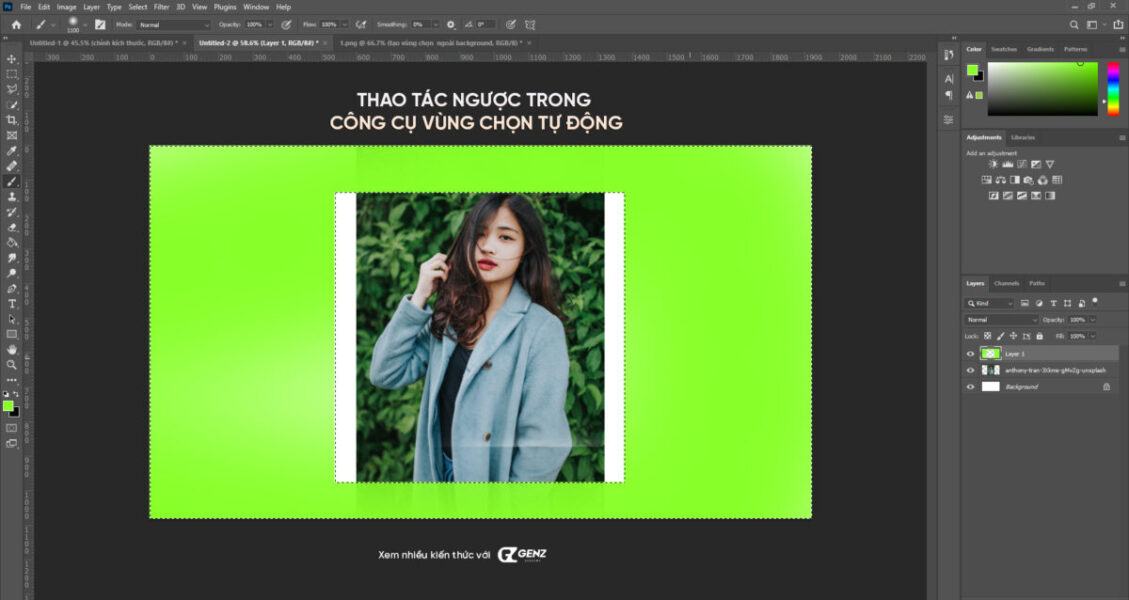The height and width of the screenshot is (600, 1129).
Task: Expand the Kind layer filter dropdown
Action: (x=990, y=303)
